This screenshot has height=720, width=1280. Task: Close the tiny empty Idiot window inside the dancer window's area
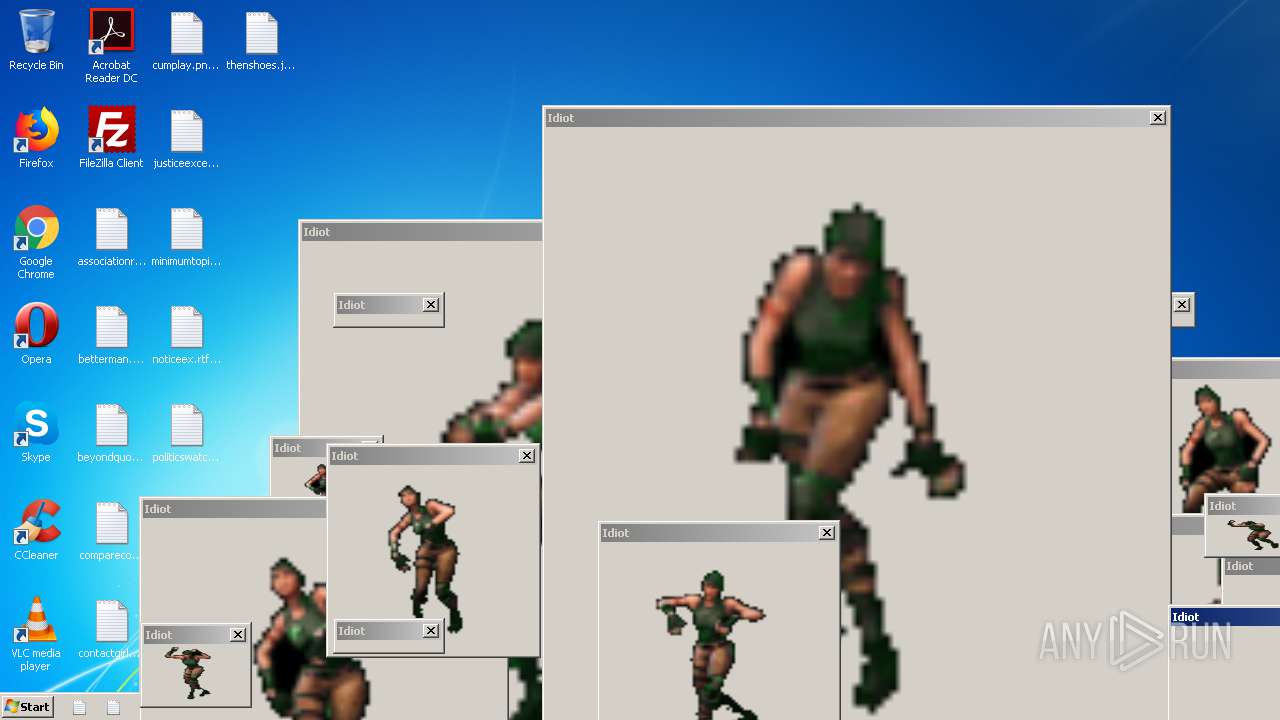point(431,631)
